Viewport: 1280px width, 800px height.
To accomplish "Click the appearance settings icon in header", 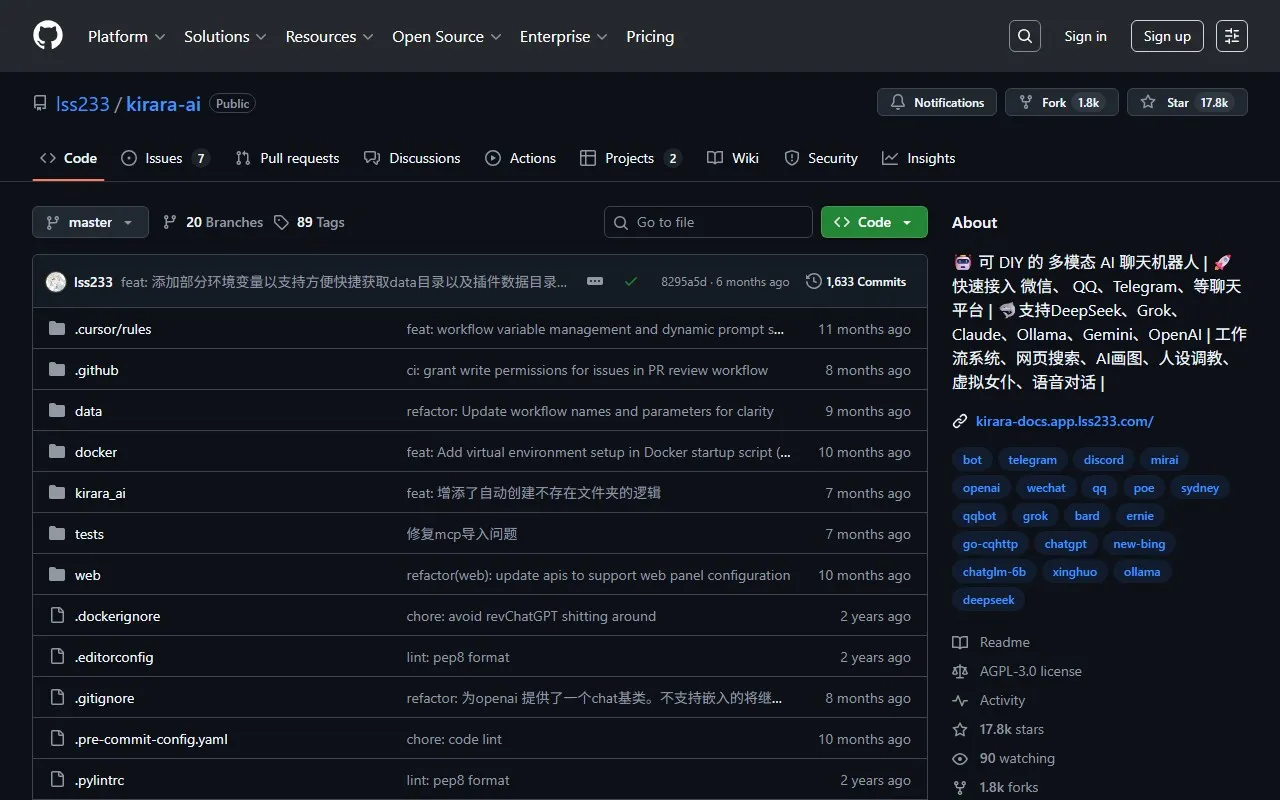I will coord(1232,36).
